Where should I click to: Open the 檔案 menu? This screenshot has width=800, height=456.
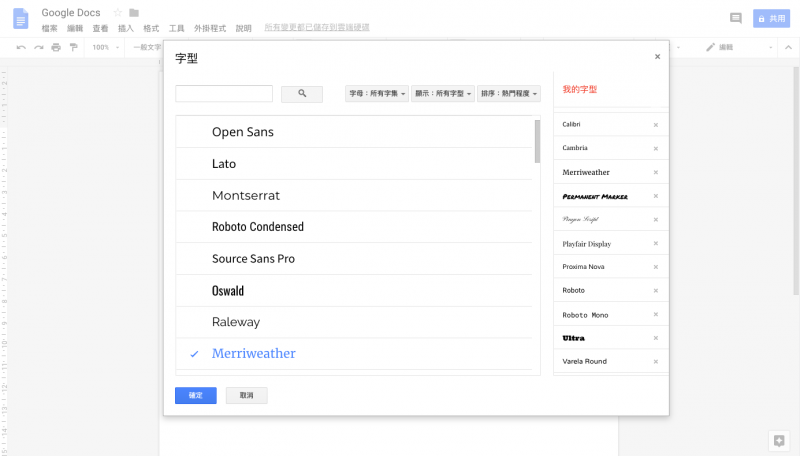click(49, 29)
